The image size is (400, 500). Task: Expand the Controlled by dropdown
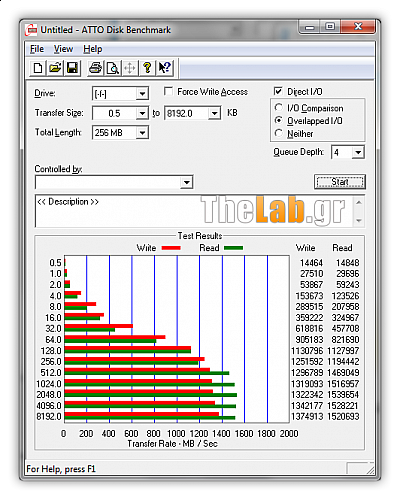click(x=187, y=182)
